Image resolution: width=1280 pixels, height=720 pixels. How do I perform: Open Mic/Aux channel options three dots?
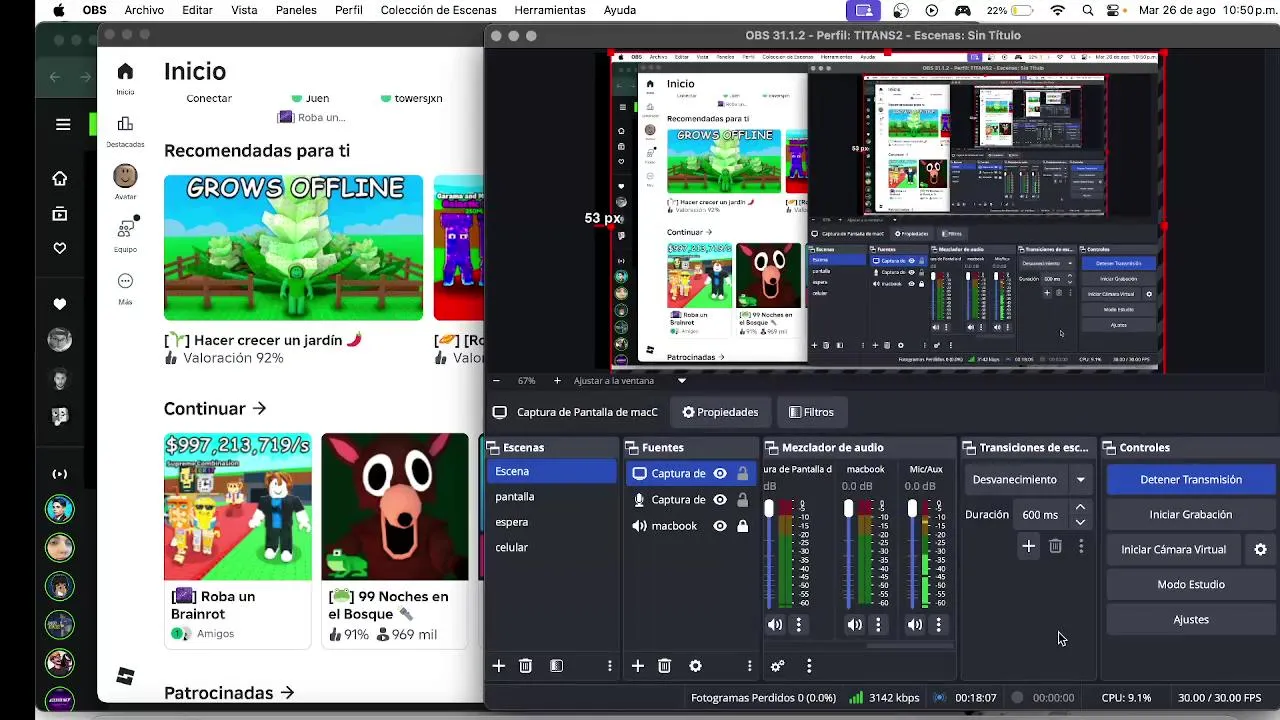tap(938, 625)
